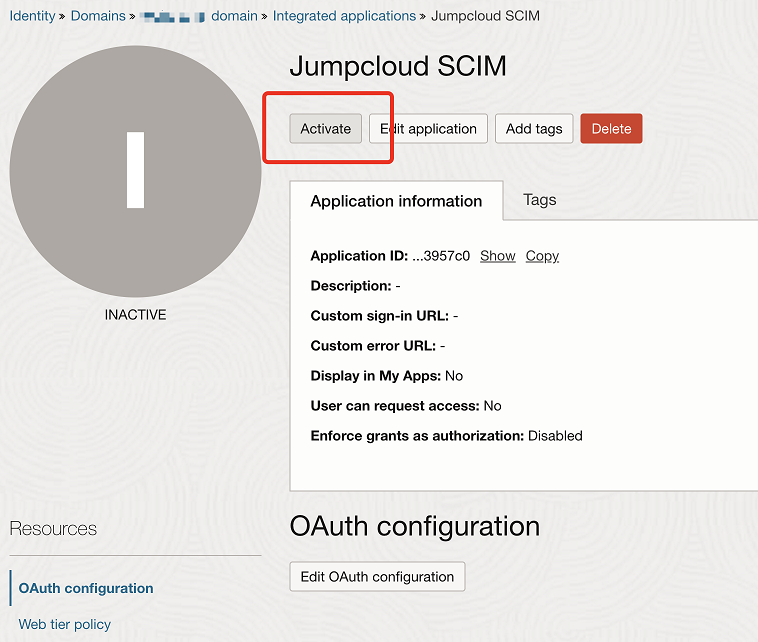Click Edit OAuth configuration button
The image size is (758, 642).
pyautogui.click(x=377, y=576)
